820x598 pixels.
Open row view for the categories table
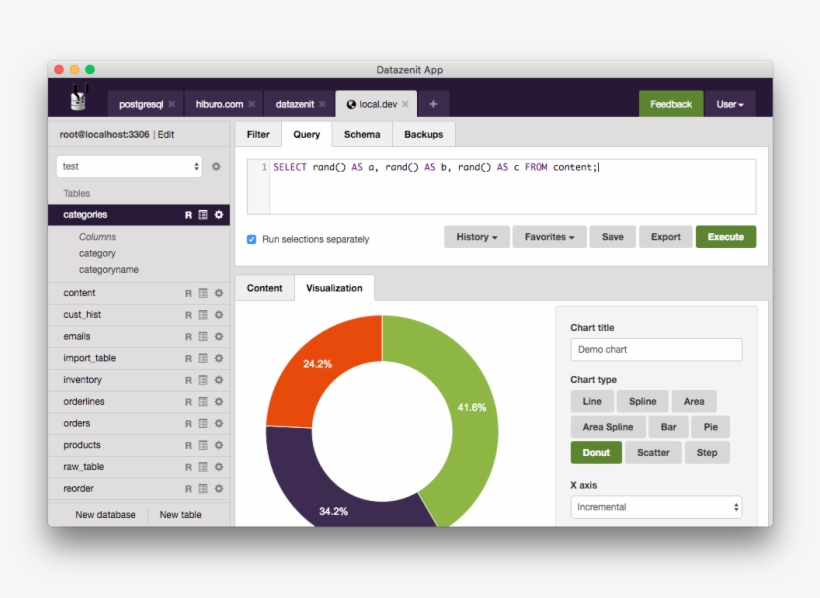coord(188,214)
